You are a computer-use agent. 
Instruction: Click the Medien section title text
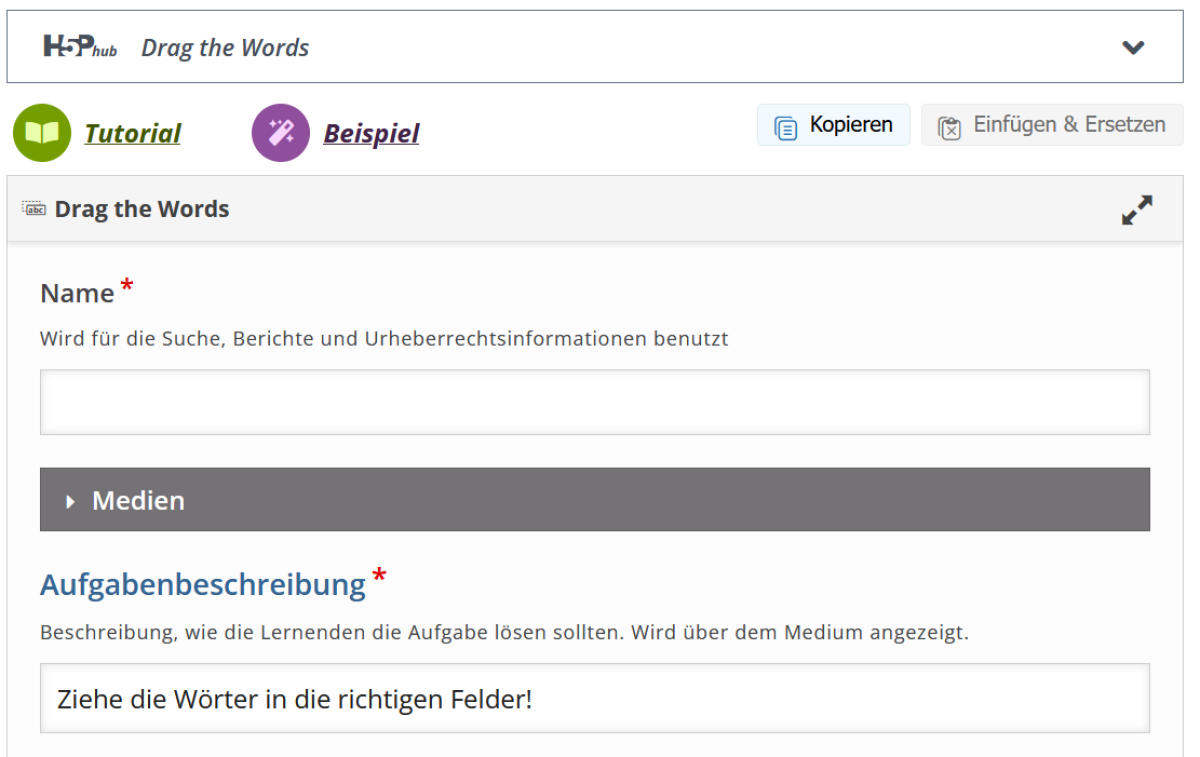click(x=138, y=500)
